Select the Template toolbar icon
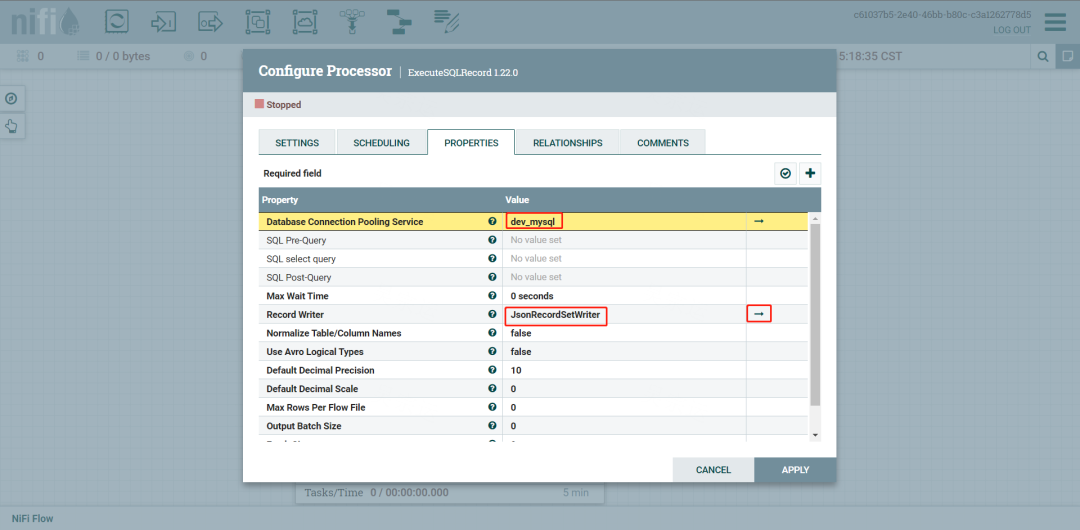 point(398,22)
